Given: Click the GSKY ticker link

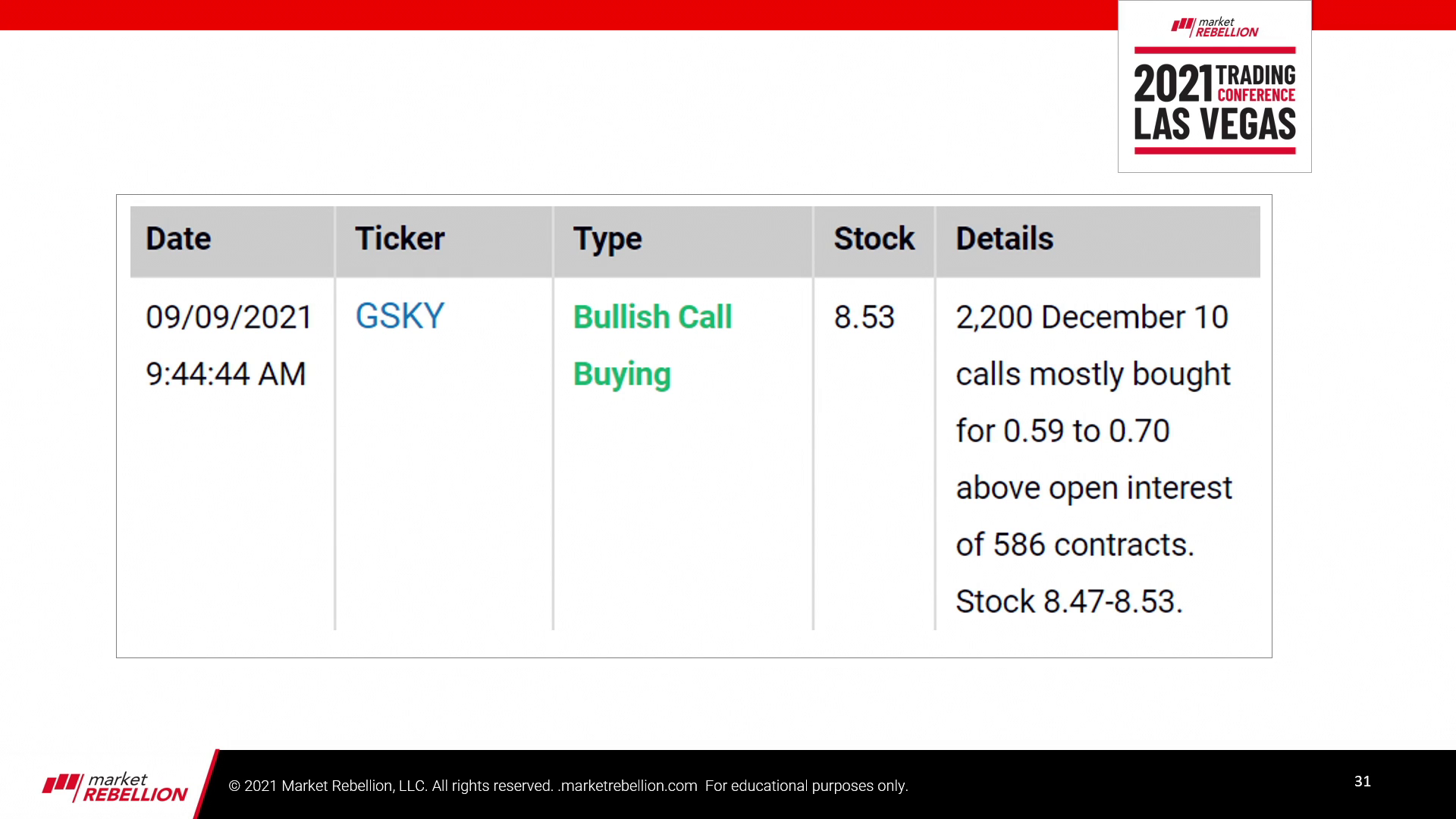Looking at the screenshot, I should pyautogui.click(x=400, y=316).
